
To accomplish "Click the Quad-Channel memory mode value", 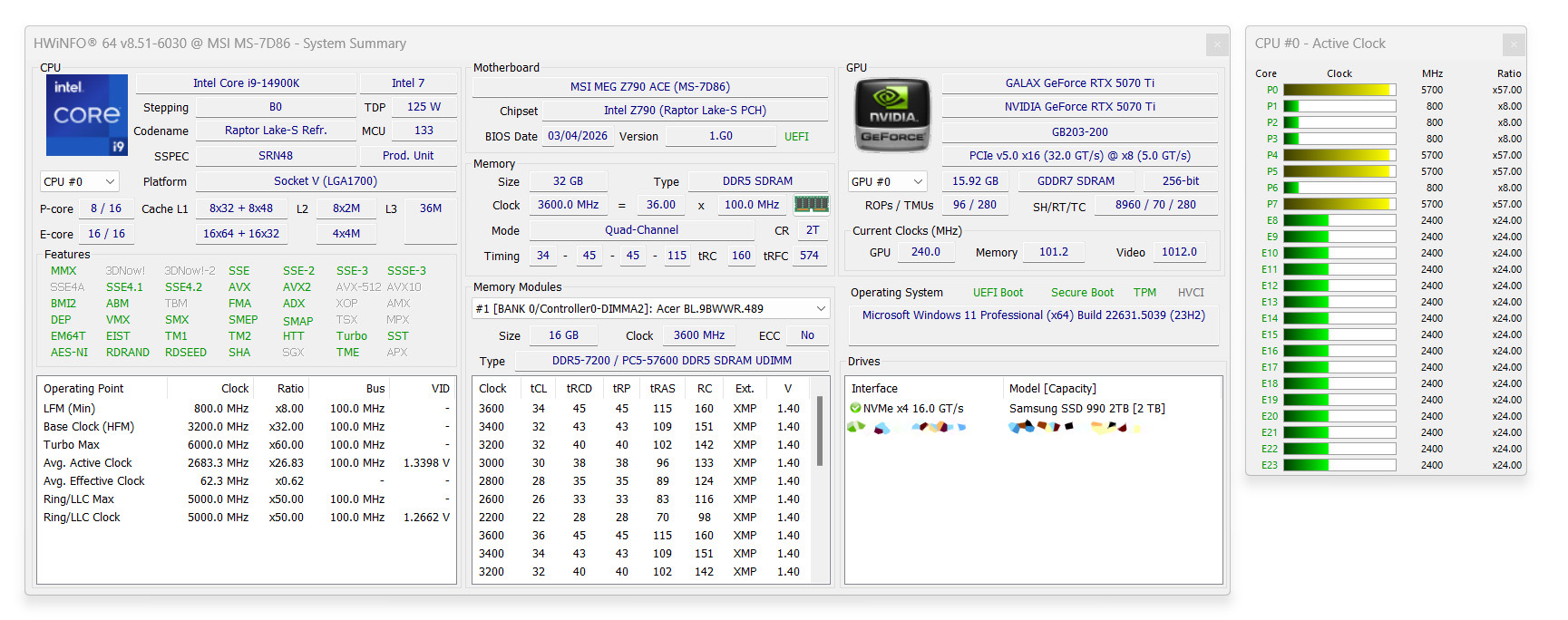I will coord(641,230).
